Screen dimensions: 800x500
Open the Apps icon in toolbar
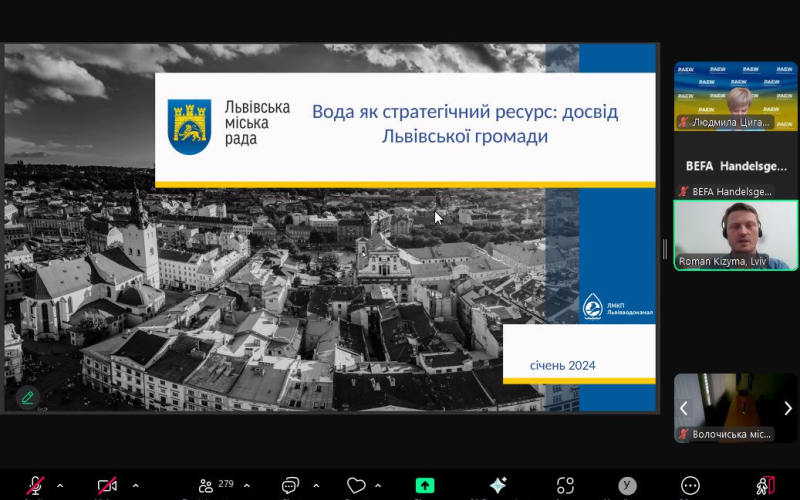[565, 485]
